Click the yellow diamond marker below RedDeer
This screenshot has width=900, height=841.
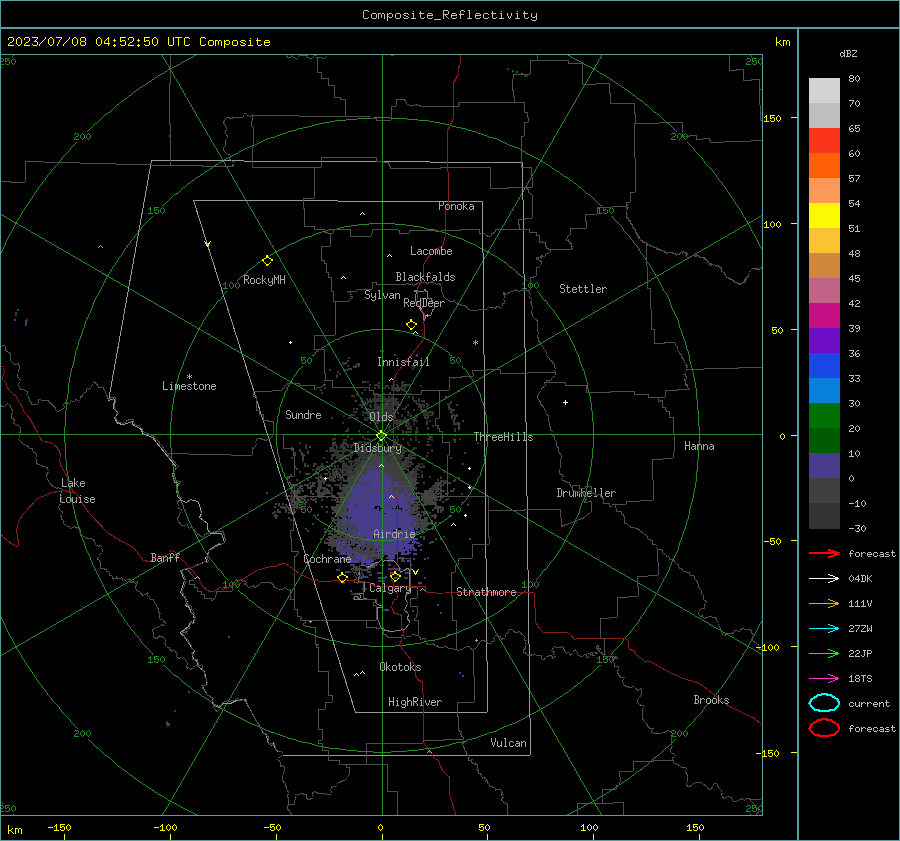point(412,325)
